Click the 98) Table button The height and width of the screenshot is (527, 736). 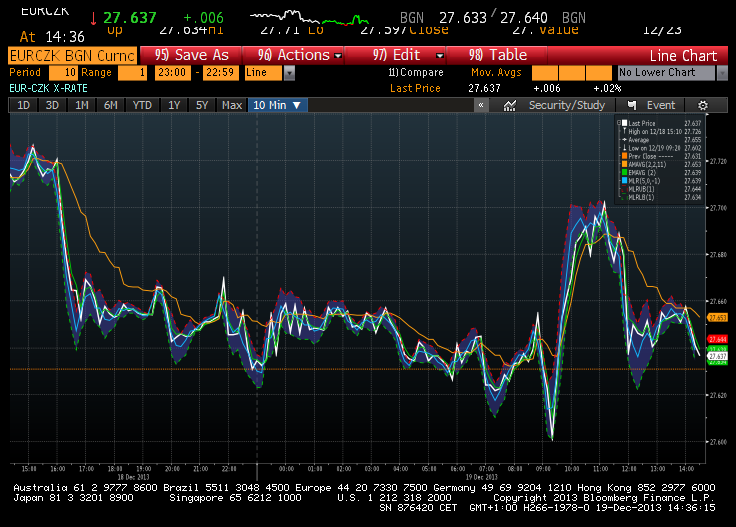coord(498,55)
